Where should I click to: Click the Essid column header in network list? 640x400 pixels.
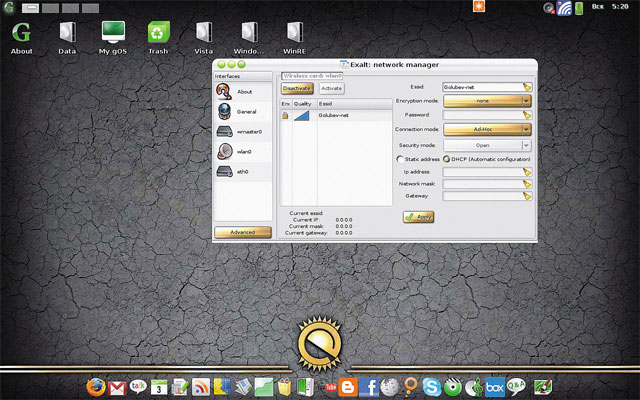355,104
